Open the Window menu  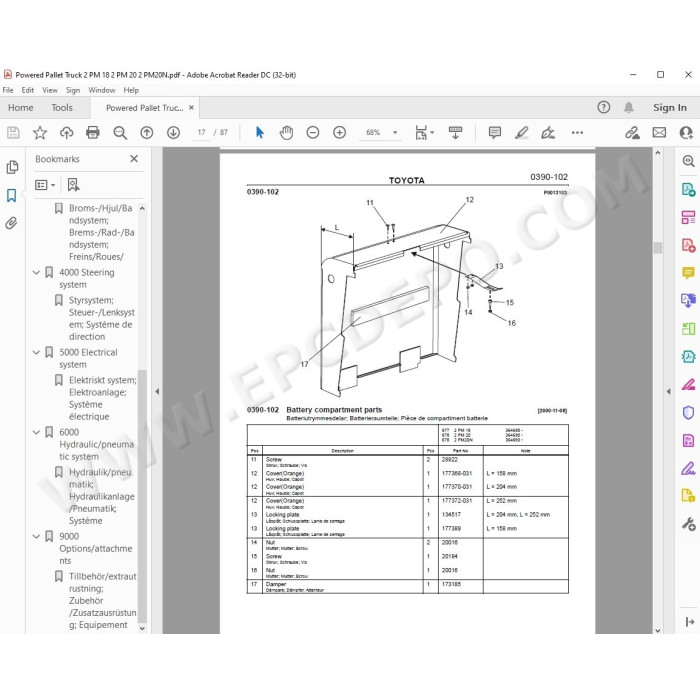click(x=102, y=90)
